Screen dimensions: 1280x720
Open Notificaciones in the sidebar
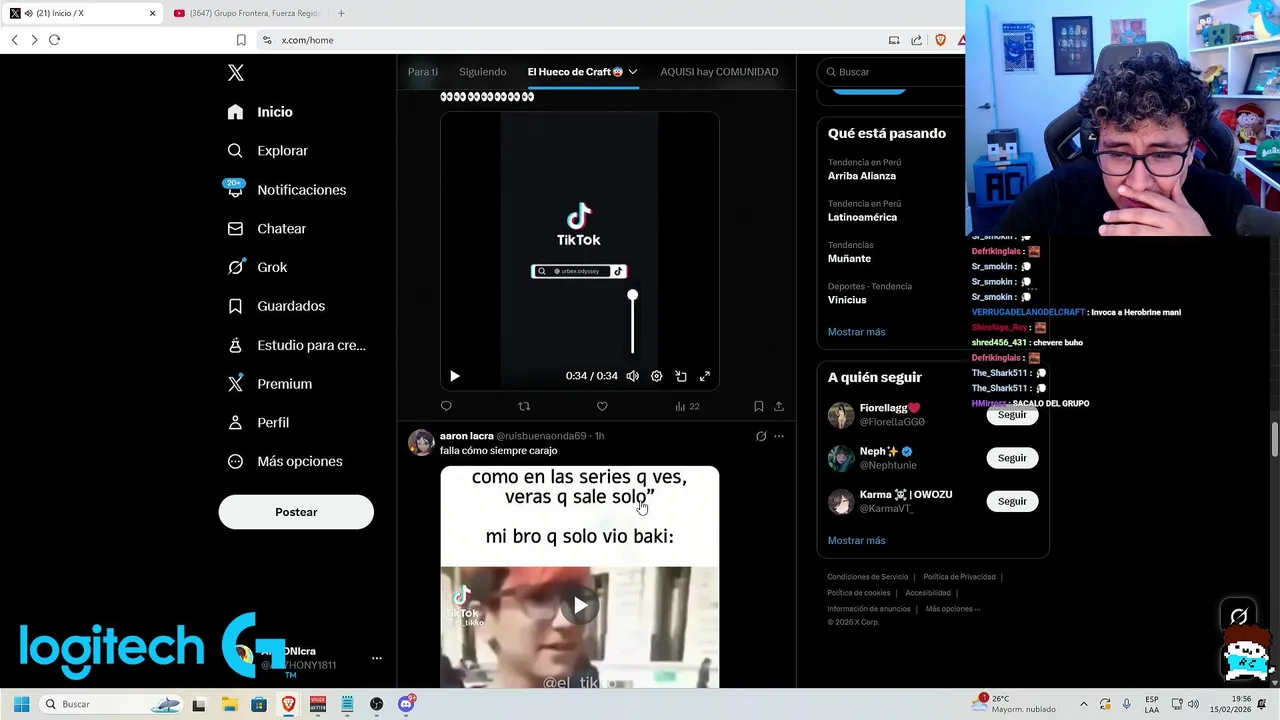(287, 190)
